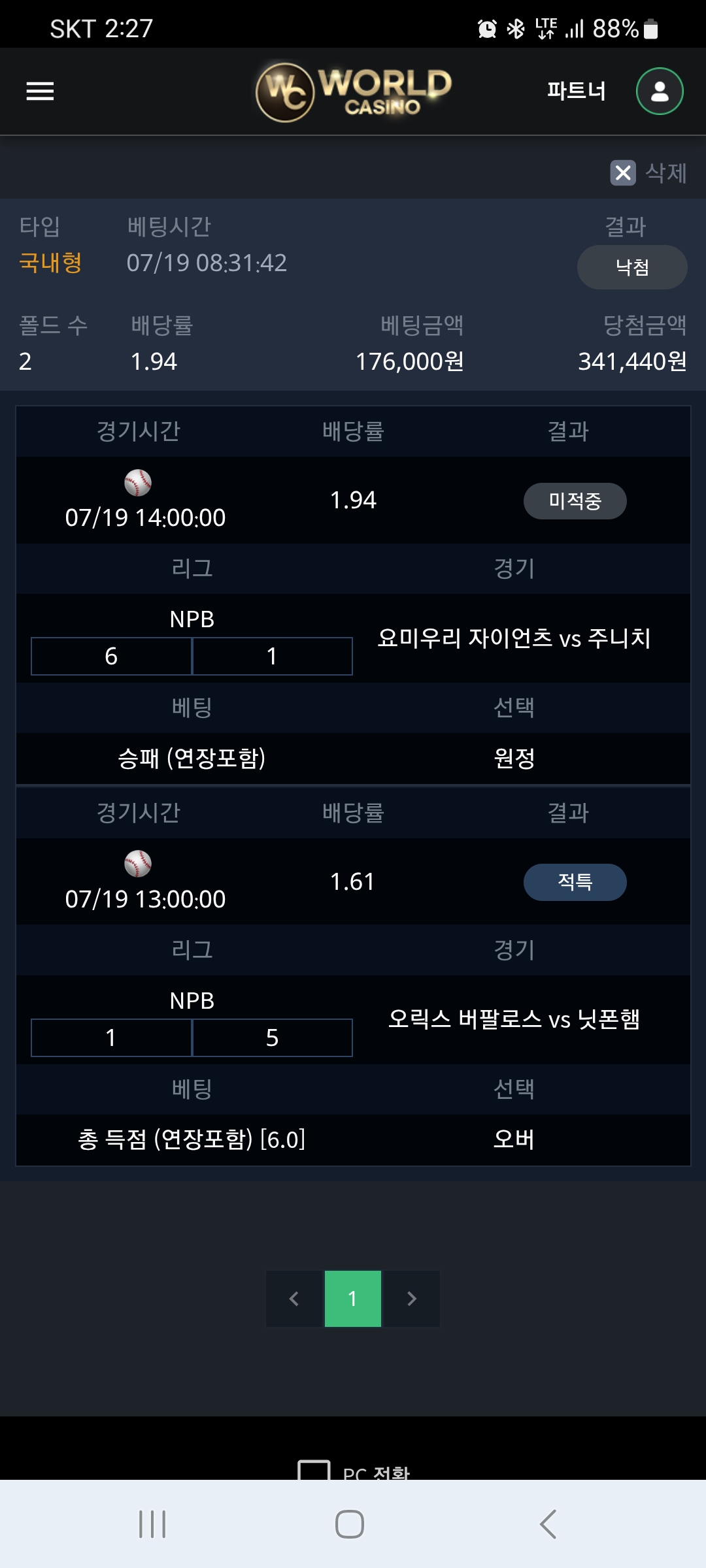
Task: Click the 낙첨 result badge
Action: point(632,267)
